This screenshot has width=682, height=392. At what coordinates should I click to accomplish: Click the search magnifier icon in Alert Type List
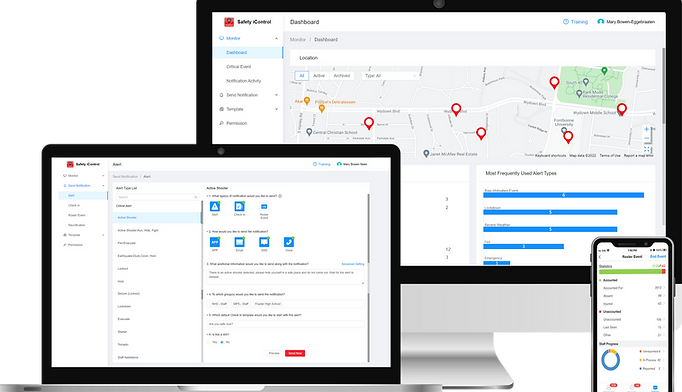point(196,197)
